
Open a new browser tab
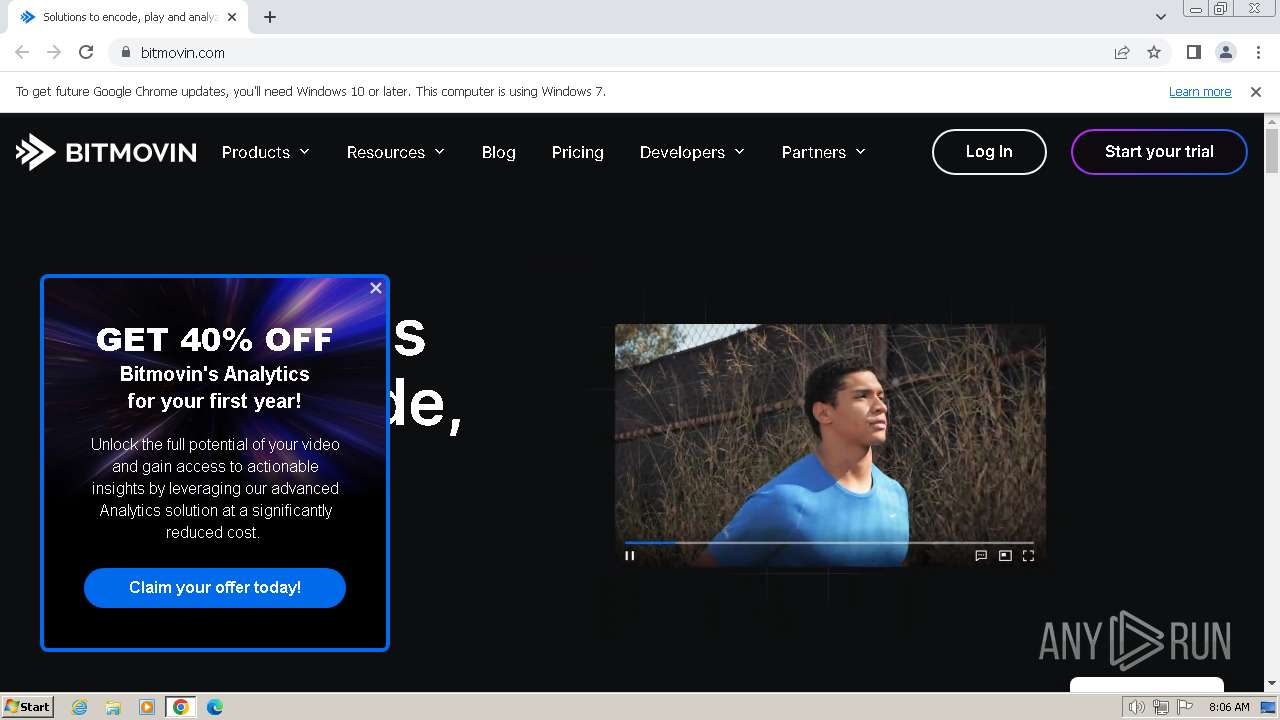270,17
